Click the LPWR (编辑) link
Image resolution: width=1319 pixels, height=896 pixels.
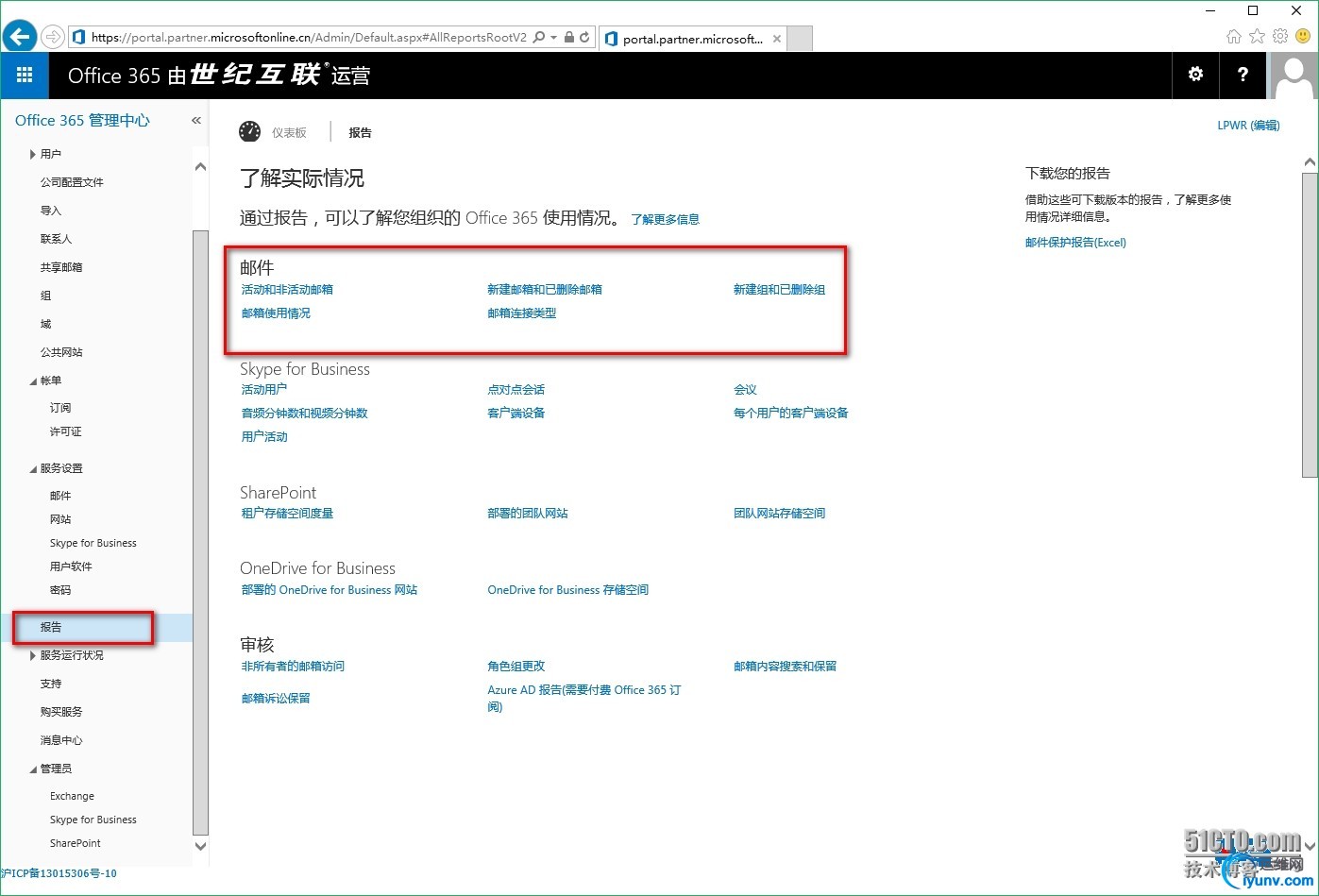[x=1248, y=126]
